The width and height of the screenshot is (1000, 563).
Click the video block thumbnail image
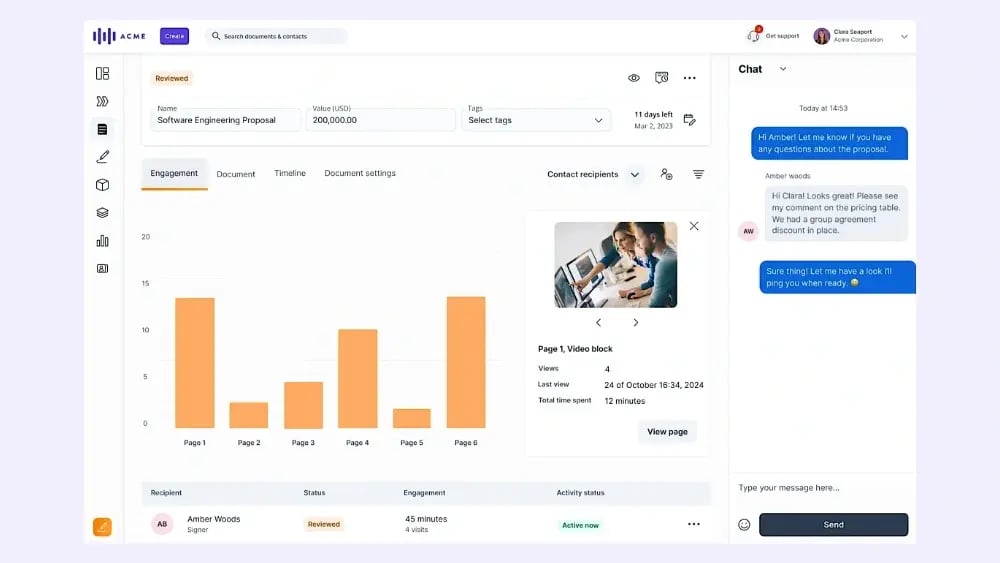(615, 265)
